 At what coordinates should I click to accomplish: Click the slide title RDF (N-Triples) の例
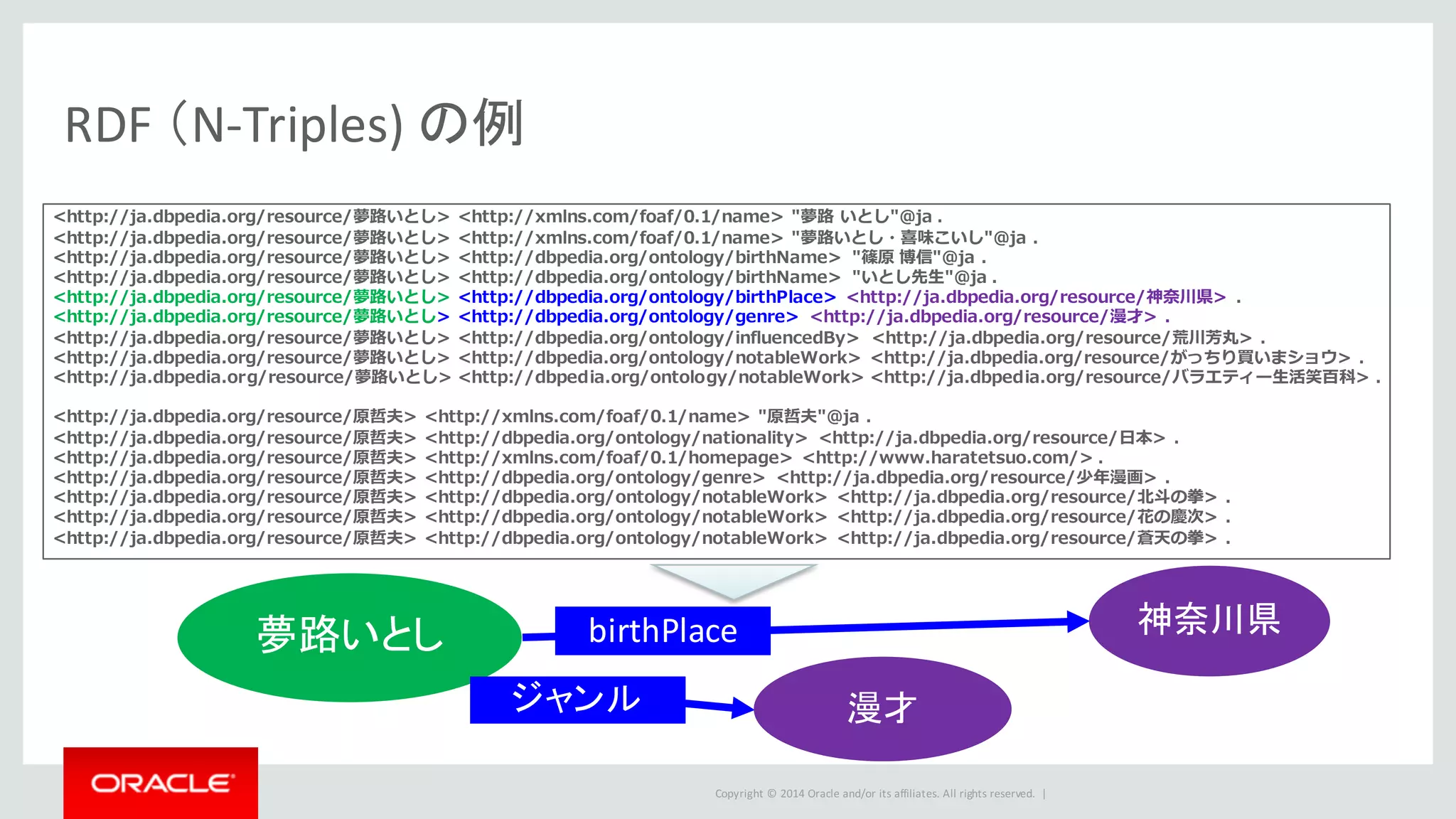pyautogui.click(x=294, y=124)
